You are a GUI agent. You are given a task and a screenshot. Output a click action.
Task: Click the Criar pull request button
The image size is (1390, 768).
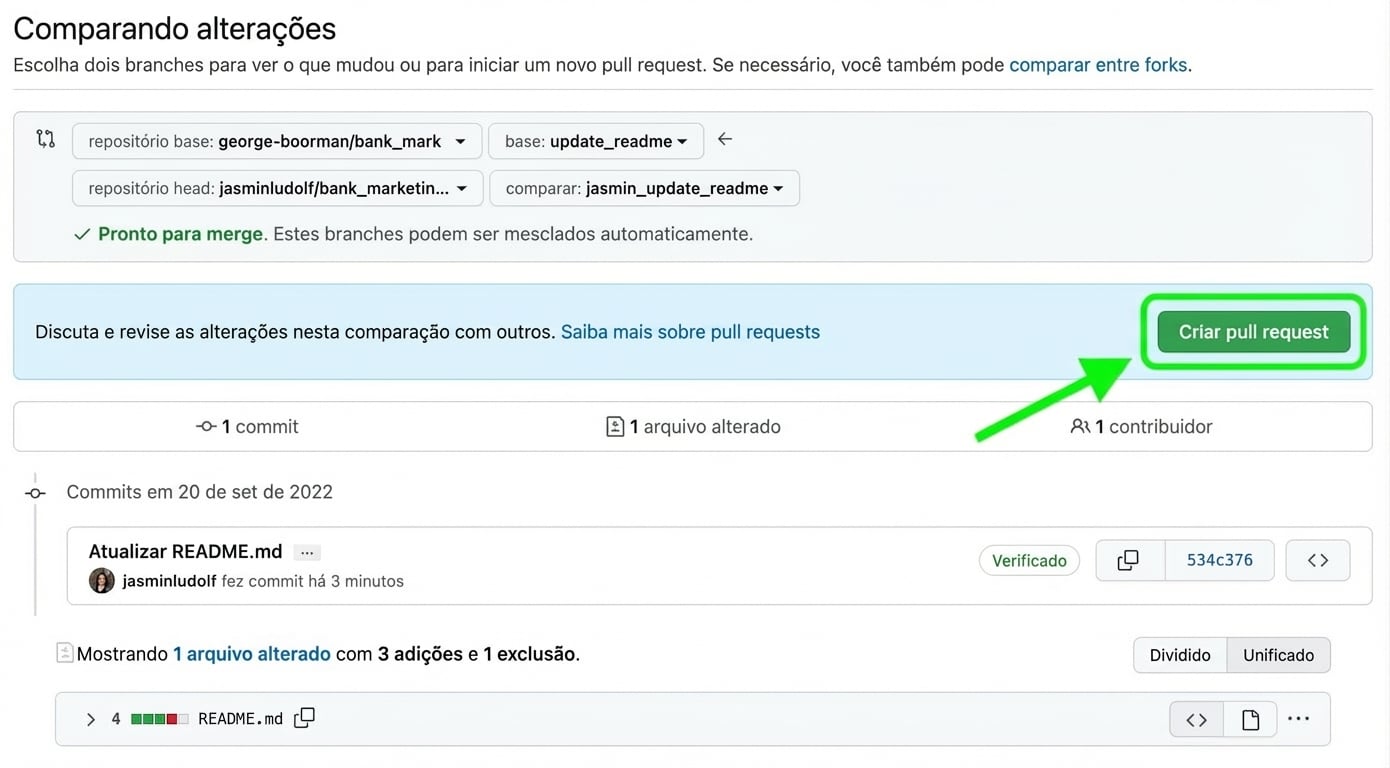coord(1254,332)
